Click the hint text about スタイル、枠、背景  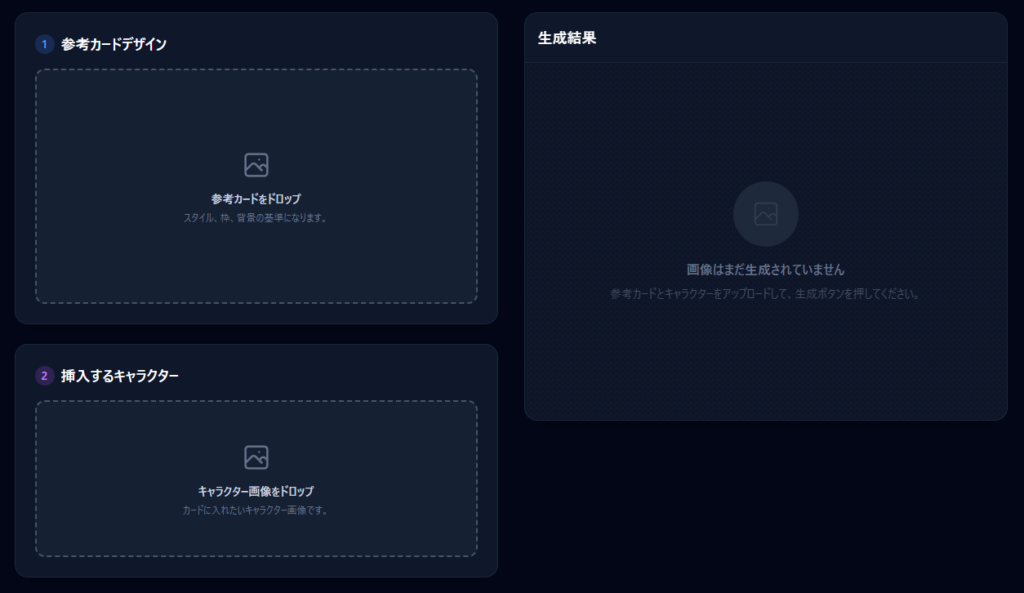point(256,217)
